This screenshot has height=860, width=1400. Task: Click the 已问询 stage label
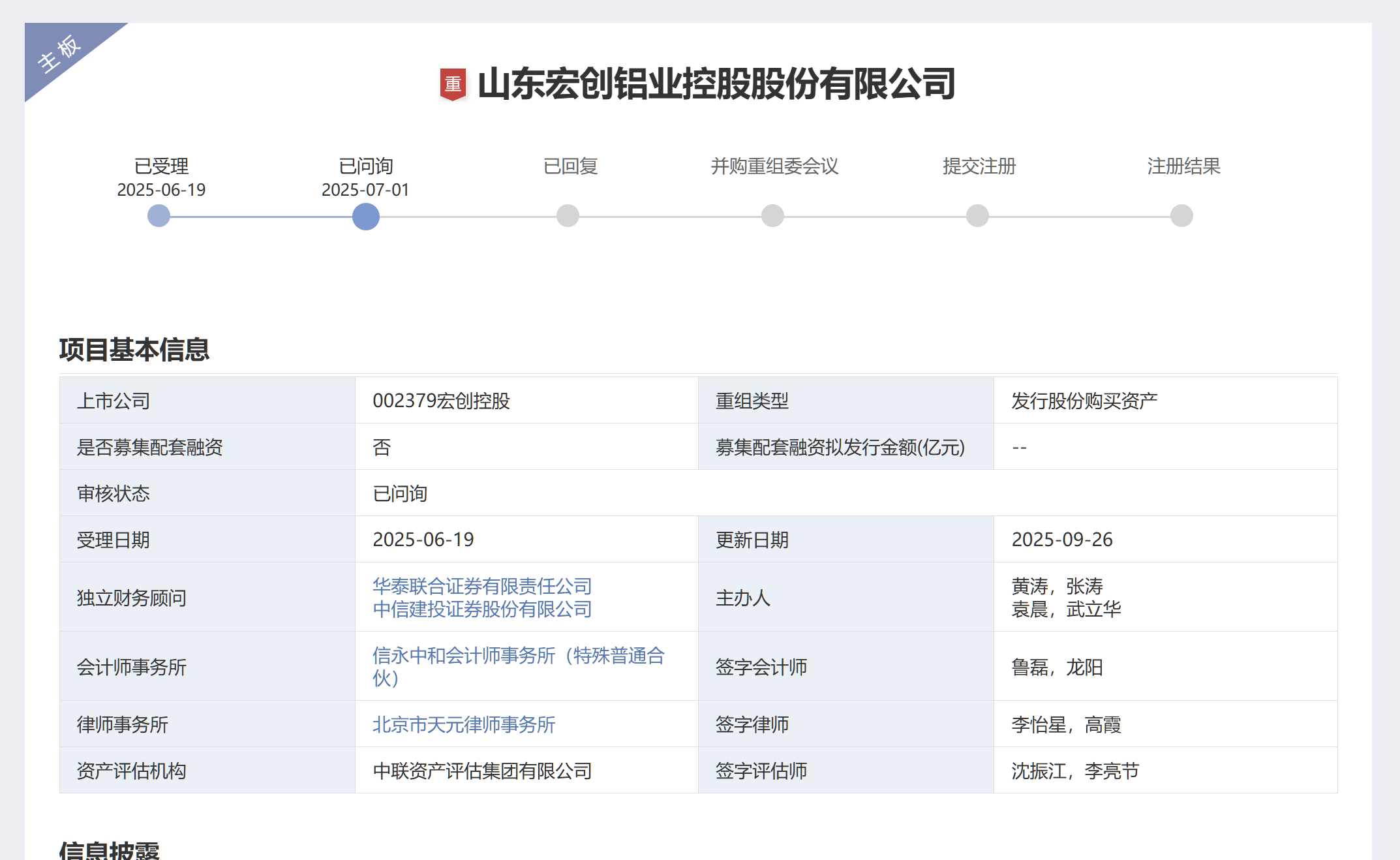coord(366,166)
